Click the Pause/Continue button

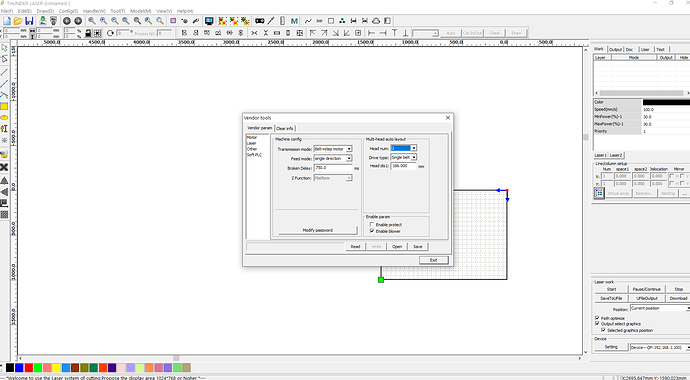(x=646, y=289)
